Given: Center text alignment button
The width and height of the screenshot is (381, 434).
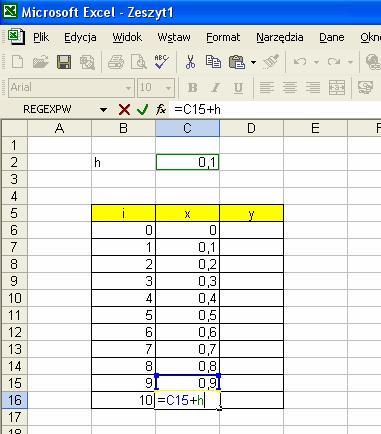Looking at the screenshot, I should click(290, 88).
